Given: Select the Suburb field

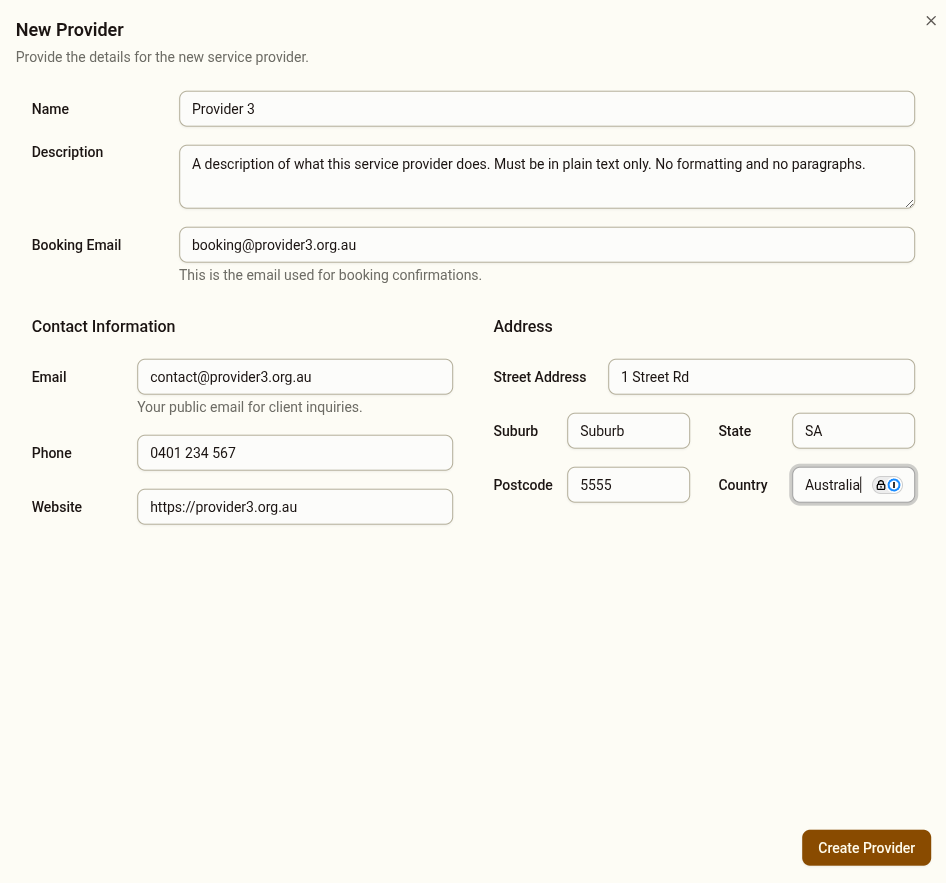Looking at the screenshot, I should coord(628,430).
